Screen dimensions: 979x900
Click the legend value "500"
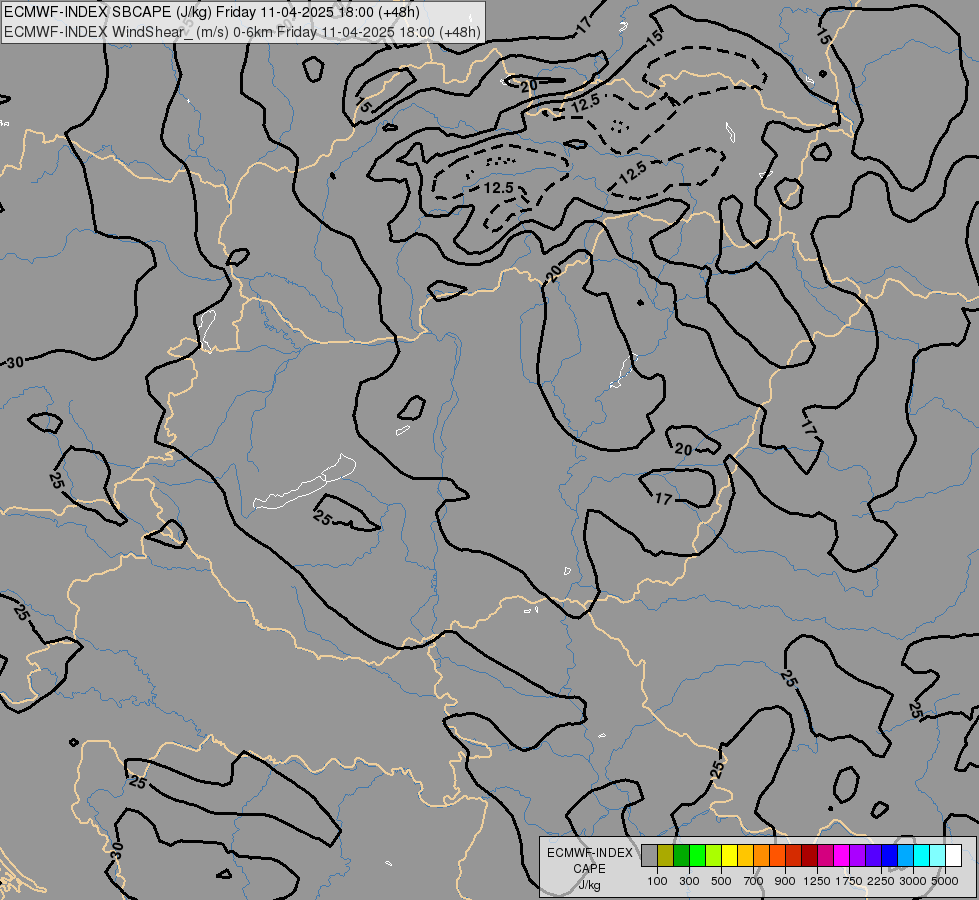(x=721, y=881)
